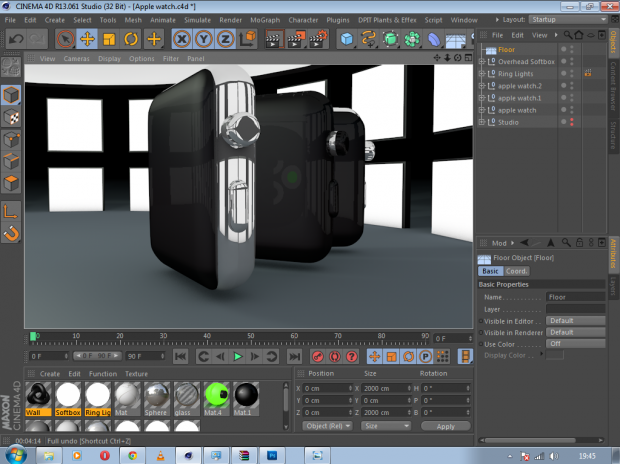Screen dimensions: 620x464
Task: Switch to Texture mode in left palette
Action: click(11, 117)
